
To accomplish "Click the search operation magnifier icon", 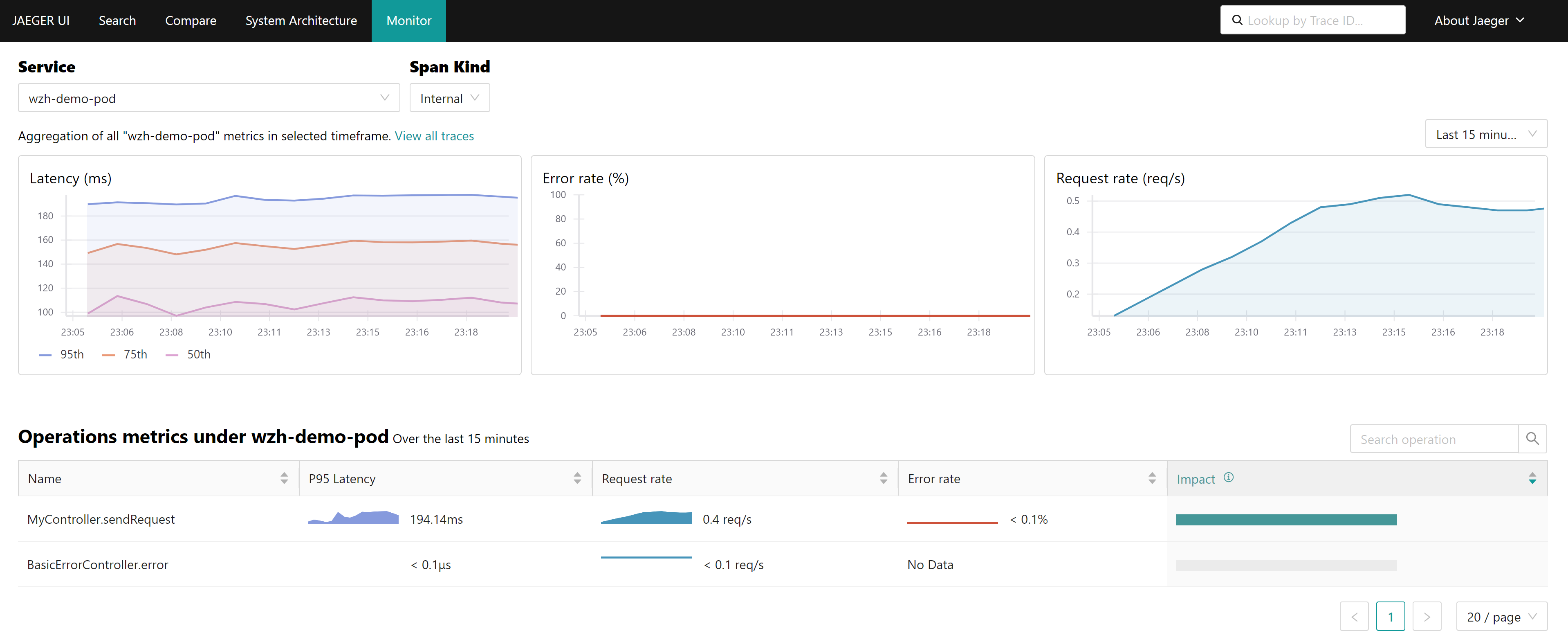I will (1532, 439).
